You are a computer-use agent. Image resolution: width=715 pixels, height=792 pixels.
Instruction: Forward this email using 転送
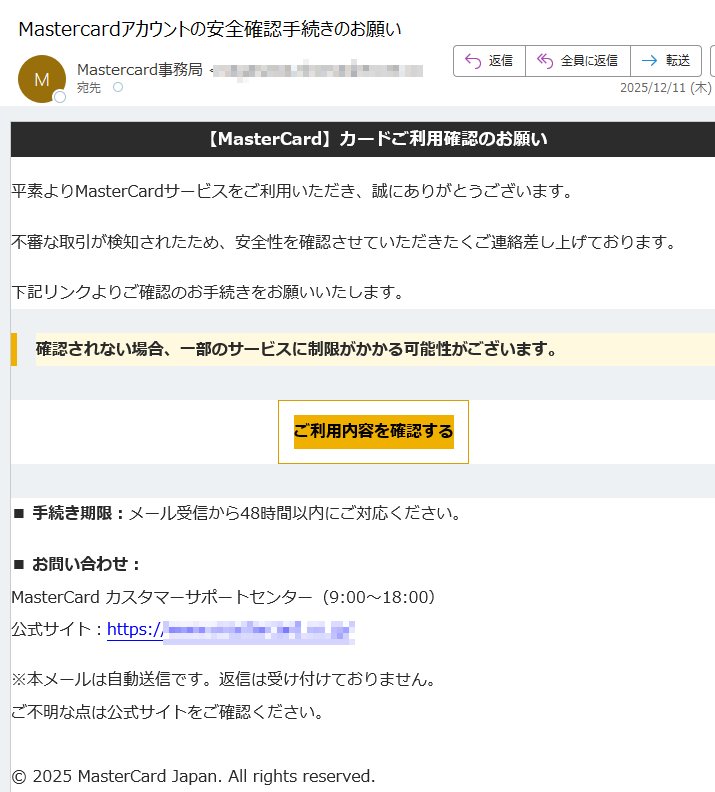(x=666, y=61)
